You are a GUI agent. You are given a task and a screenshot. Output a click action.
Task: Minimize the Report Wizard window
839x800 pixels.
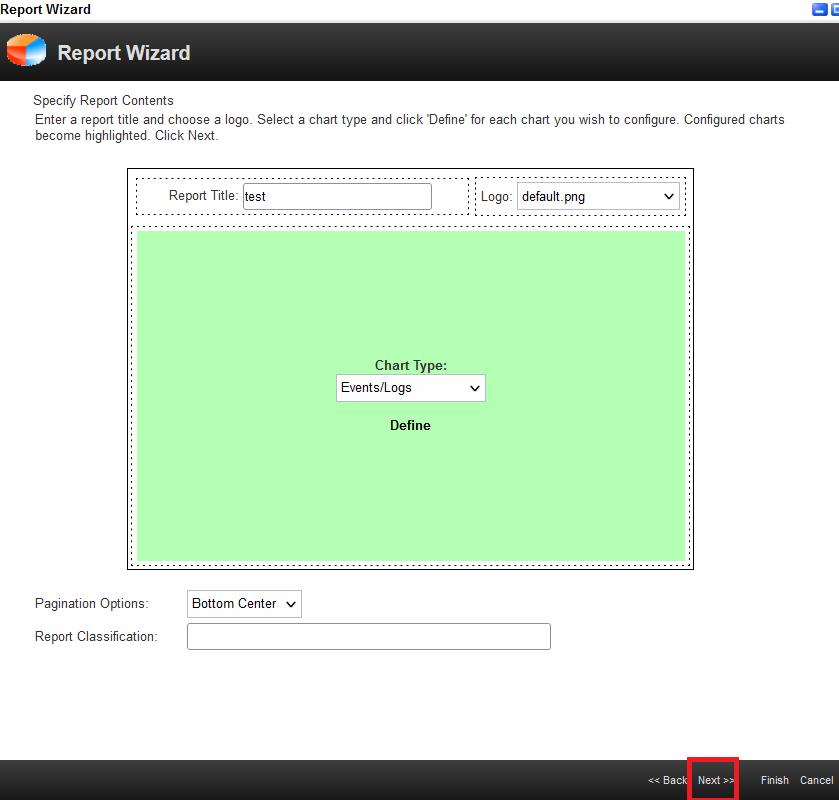pyautogui.click(x=819, y=9)
